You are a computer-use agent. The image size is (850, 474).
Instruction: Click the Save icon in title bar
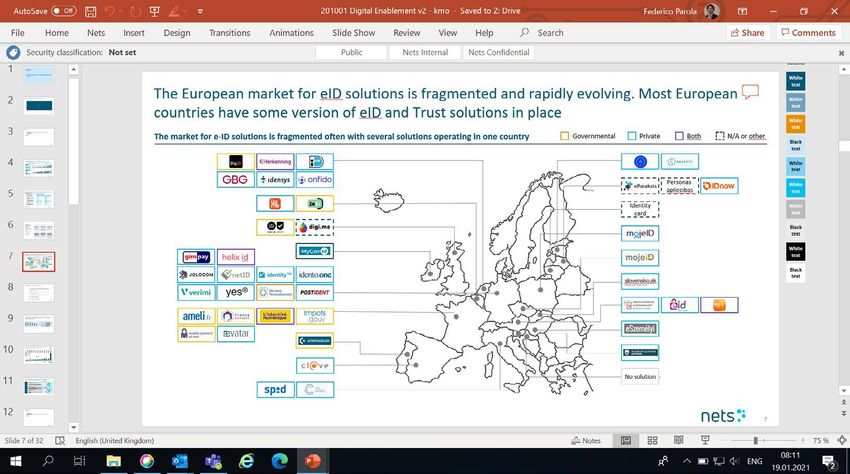(91, 11)
